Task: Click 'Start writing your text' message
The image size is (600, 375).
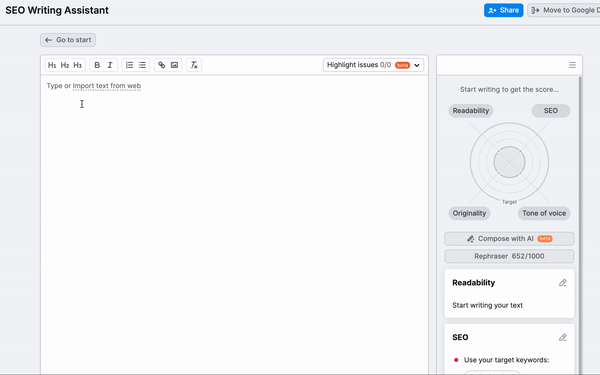Action: 488,305
